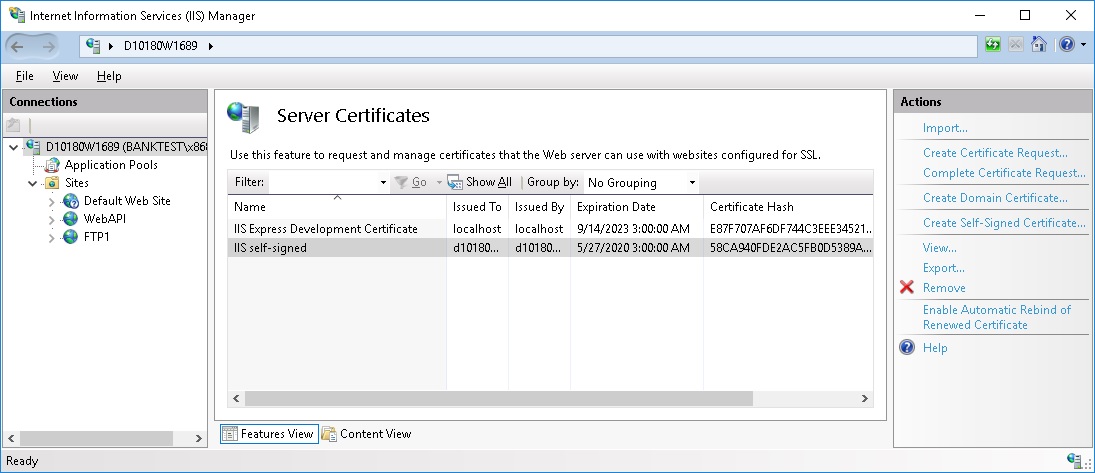Screen dimensions: 1095x473
Task: Select the Application Pools tree item
Action: click(111, 165)
